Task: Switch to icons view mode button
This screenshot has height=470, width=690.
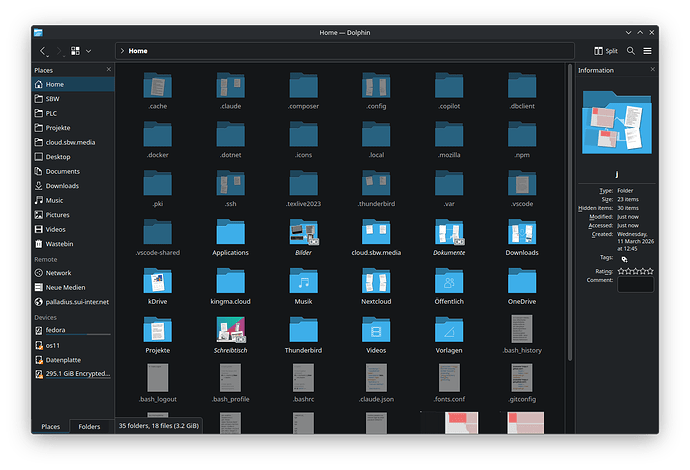Action: coord(76,51)
